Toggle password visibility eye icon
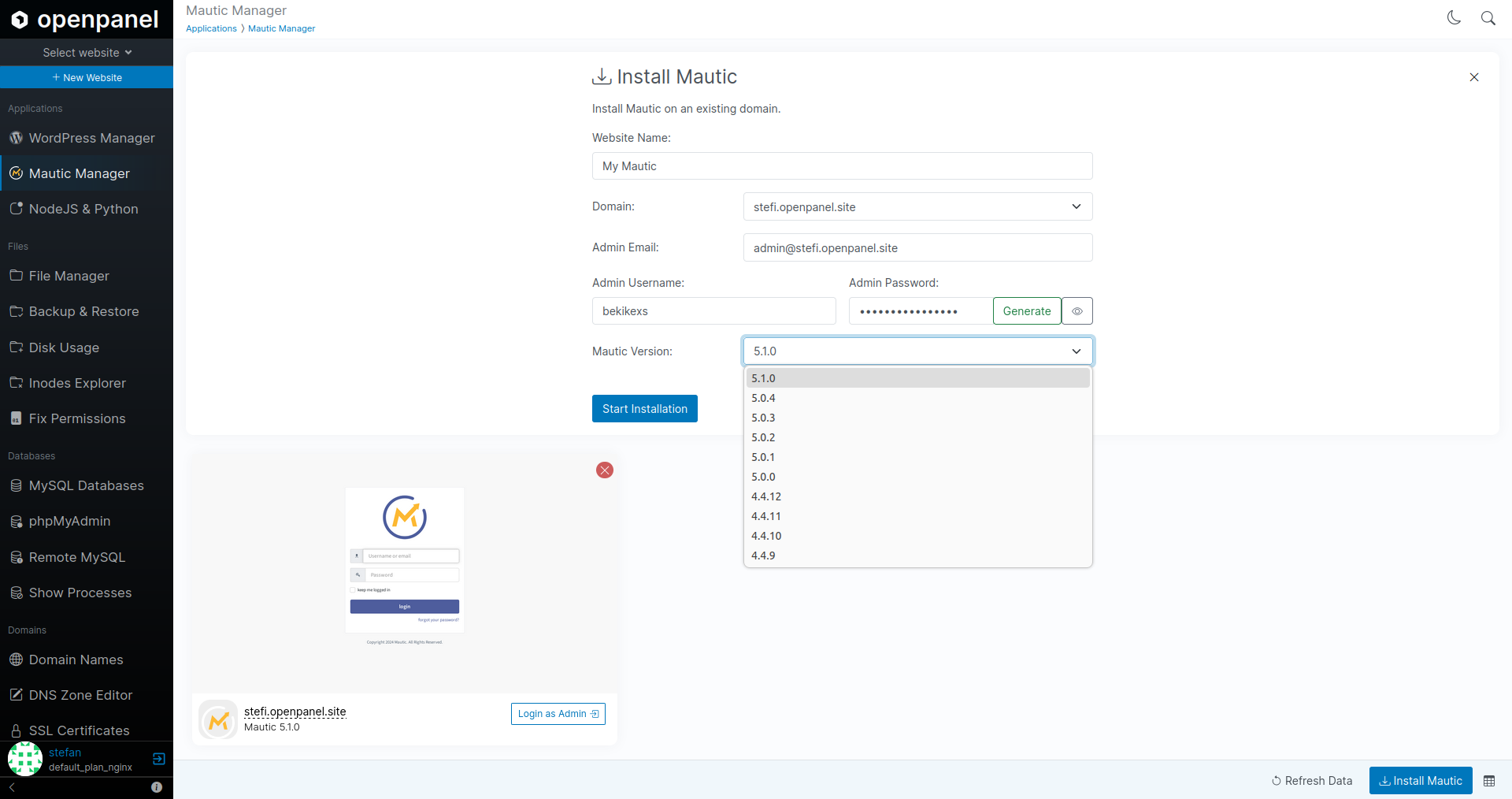This screenshot has width=1512, height=799. (x=1077, y=311)
